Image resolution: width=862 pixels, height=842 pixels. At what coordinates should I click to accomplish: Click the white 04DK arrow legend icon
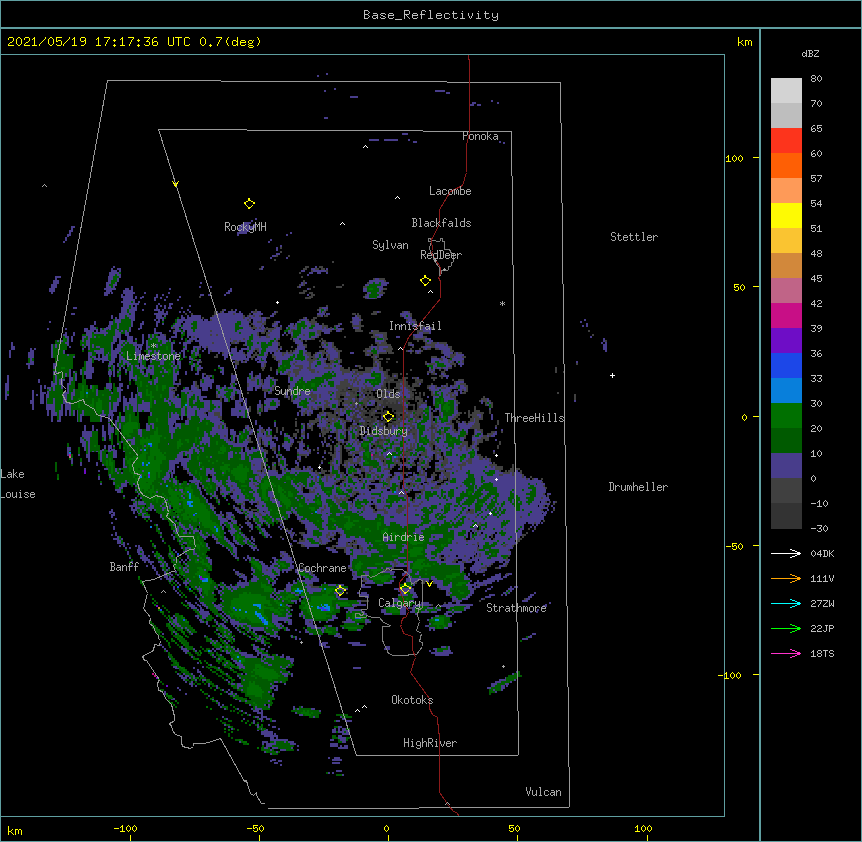[786, 553]
